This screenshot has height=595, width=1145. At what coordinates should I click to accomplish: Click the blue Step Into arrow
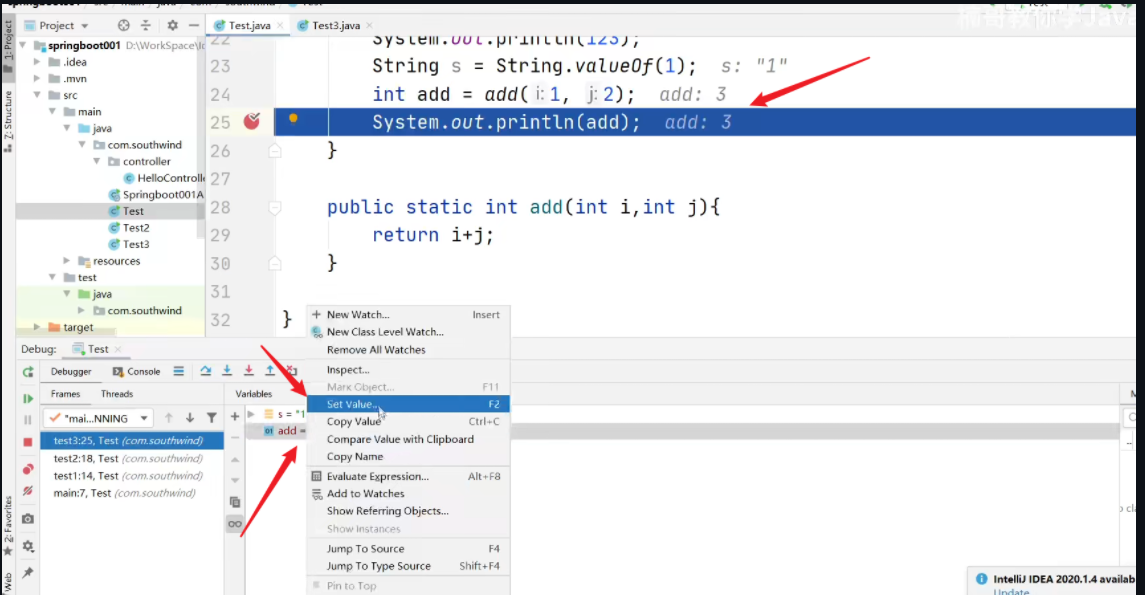click(x=227, y=371)
